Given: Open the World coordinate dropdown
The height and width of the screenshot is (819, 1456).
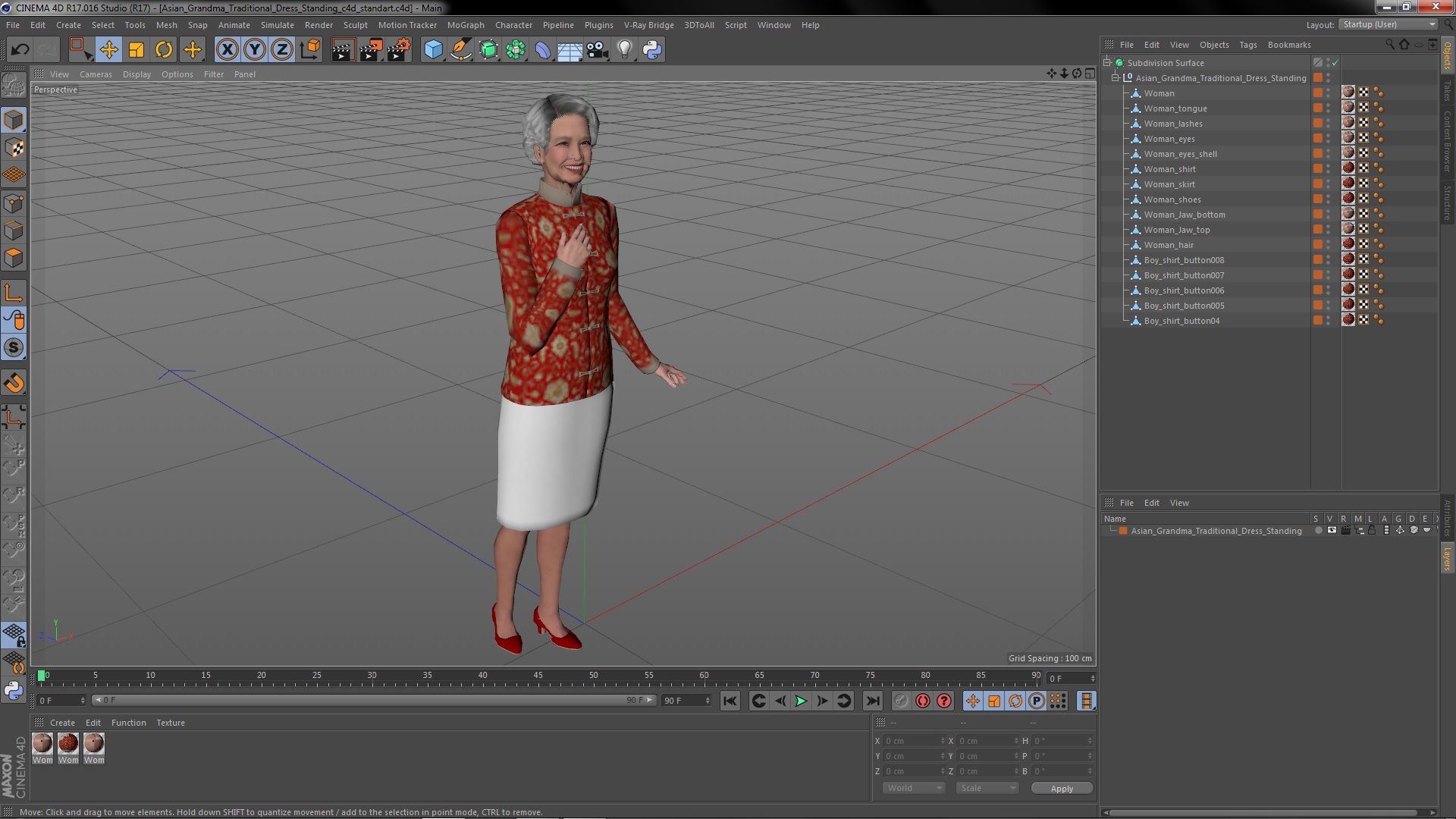Looking at the screenshot, I should pyautogui.click(x=914, y=789).
